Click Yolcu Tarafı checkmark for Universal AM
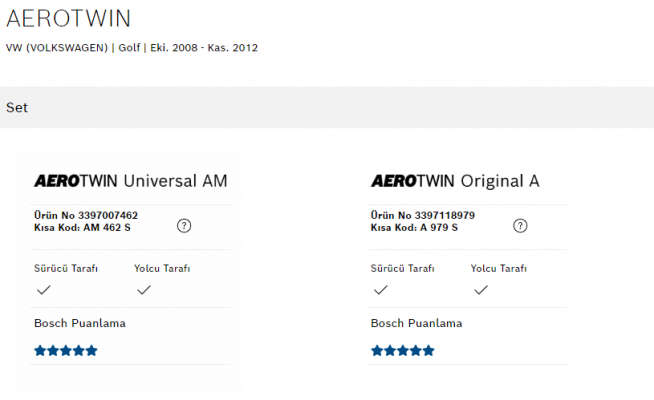This screenshot has height=400, width=654. pos(144,289)
